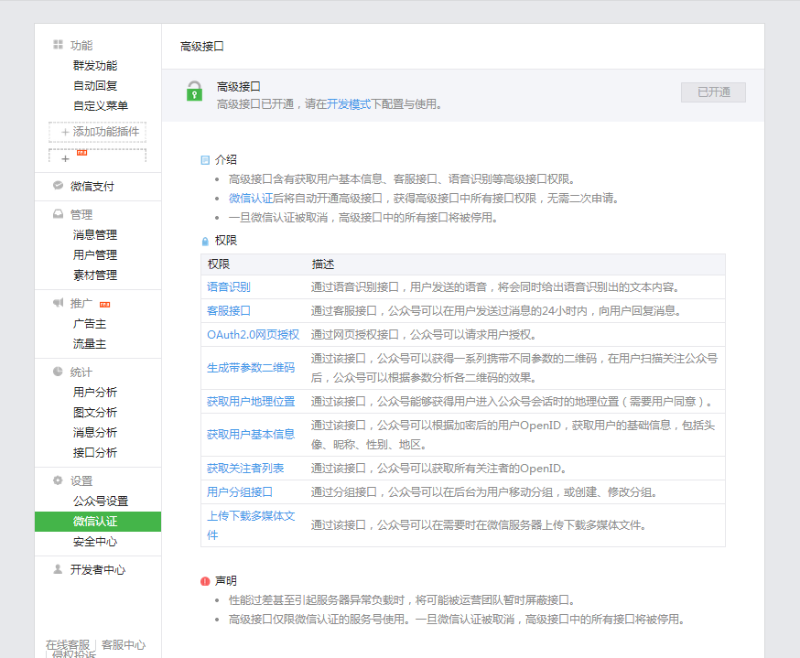Open 获取用户基本信息 link

click(x=251, y=434)
